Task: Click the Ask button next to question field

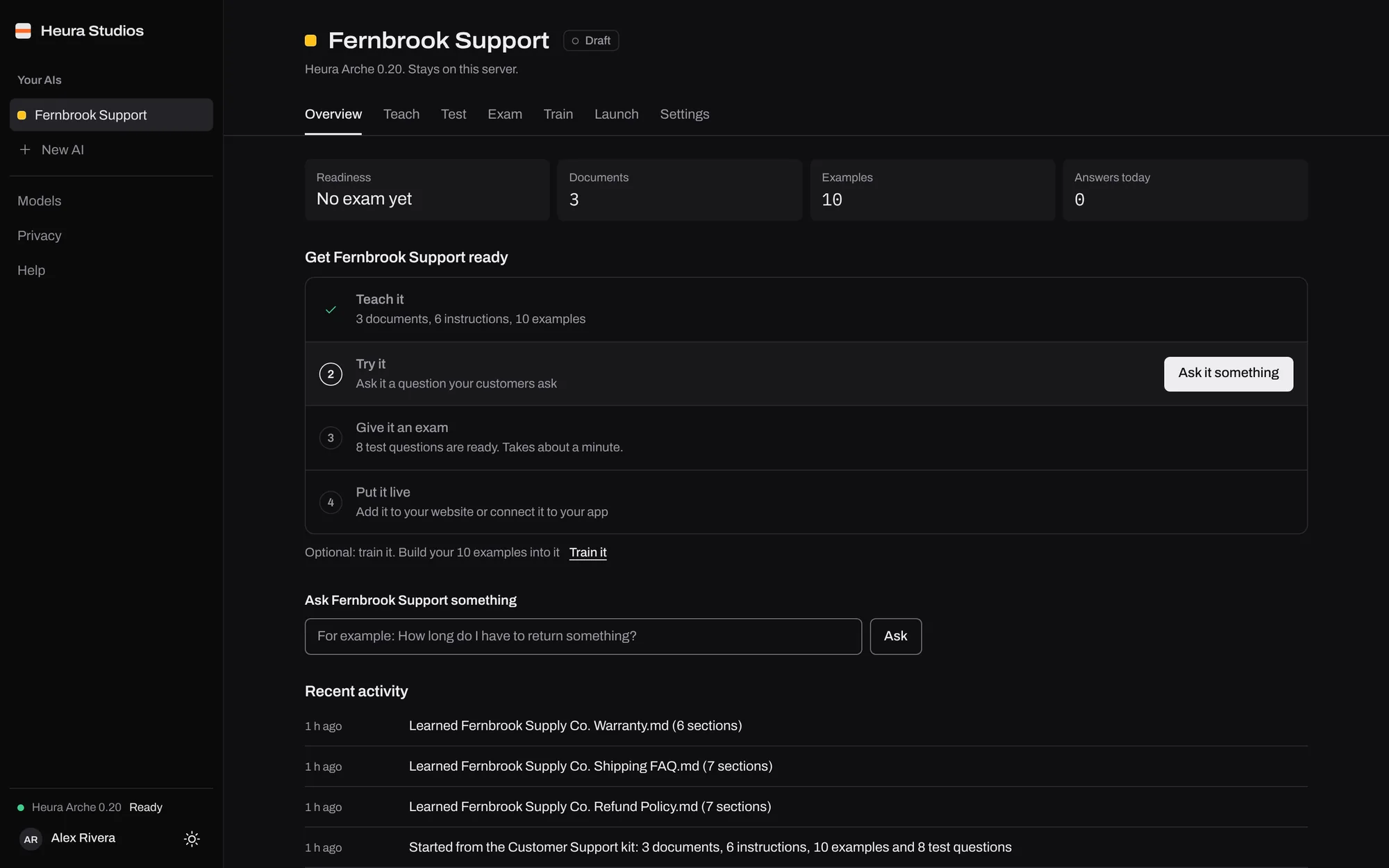Action: tap(896, 636)
